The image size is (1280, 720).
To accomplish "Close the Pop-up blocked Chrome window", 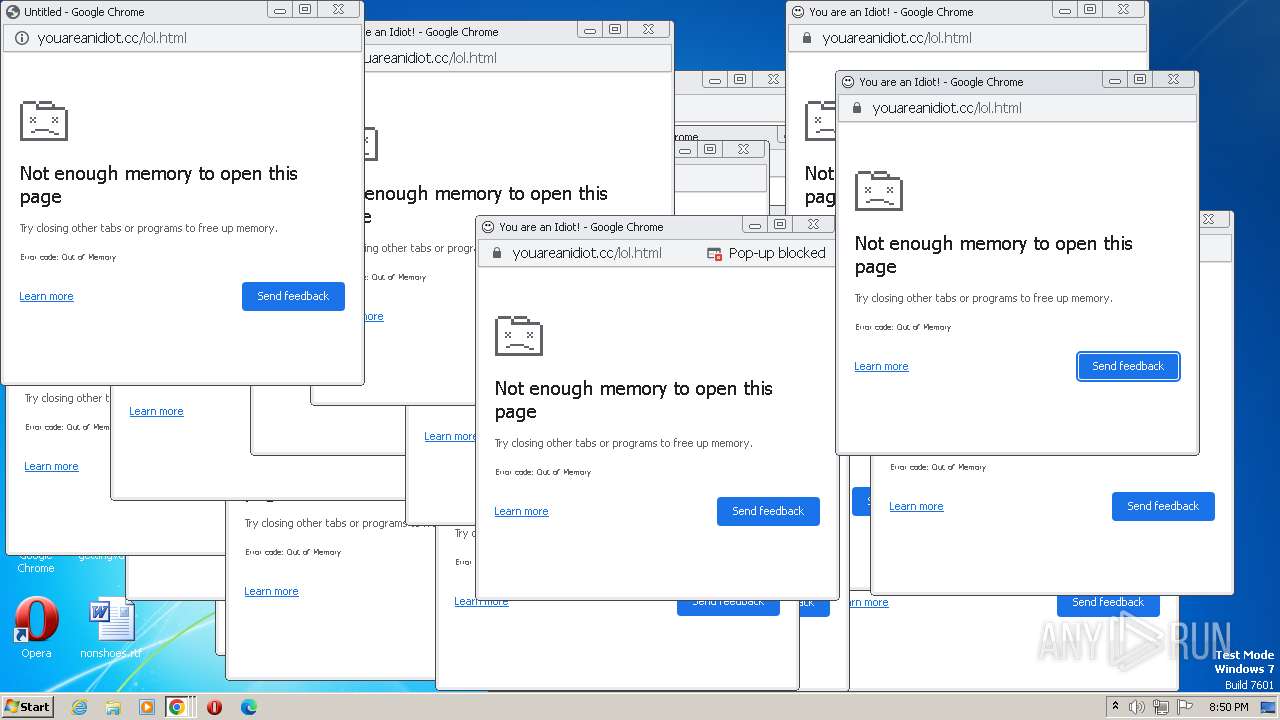I will [x=813, y=224].
